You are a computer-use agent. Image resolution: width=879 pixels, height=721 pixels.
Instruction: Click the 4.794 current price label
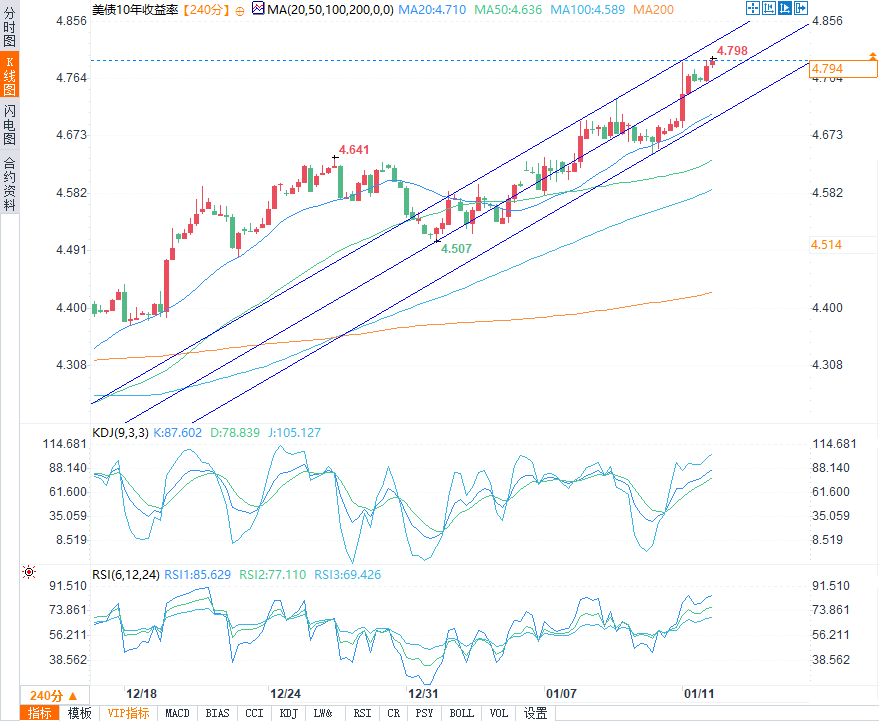[827, 68]
